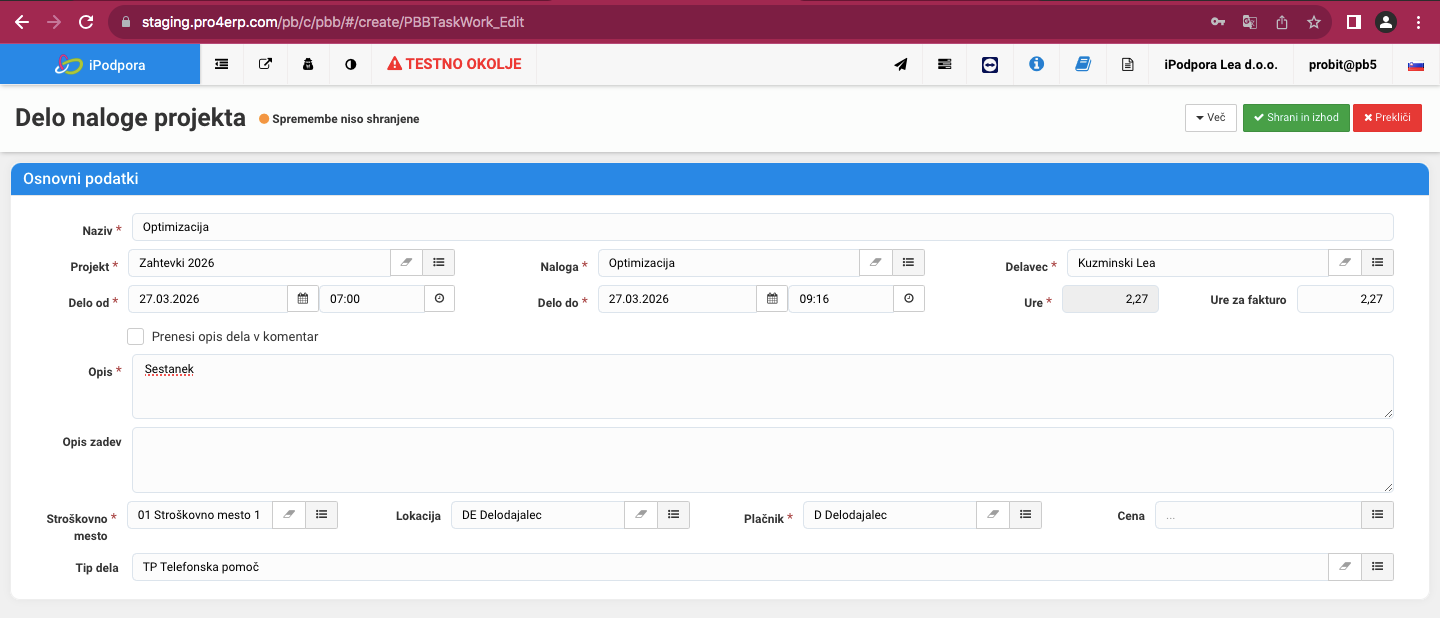Open browser side panel icon

tap(1353, 21)
